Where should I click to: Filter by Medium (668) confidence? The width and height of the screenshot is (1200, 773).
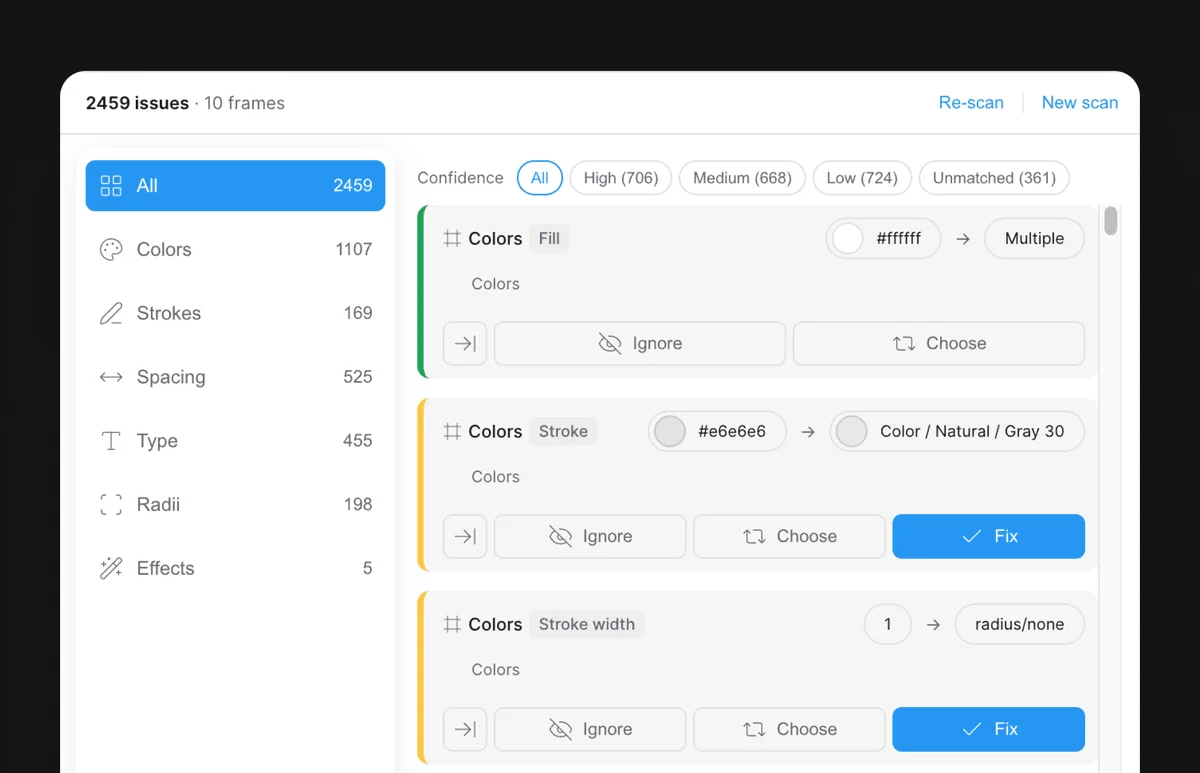(x=742, y=178)
